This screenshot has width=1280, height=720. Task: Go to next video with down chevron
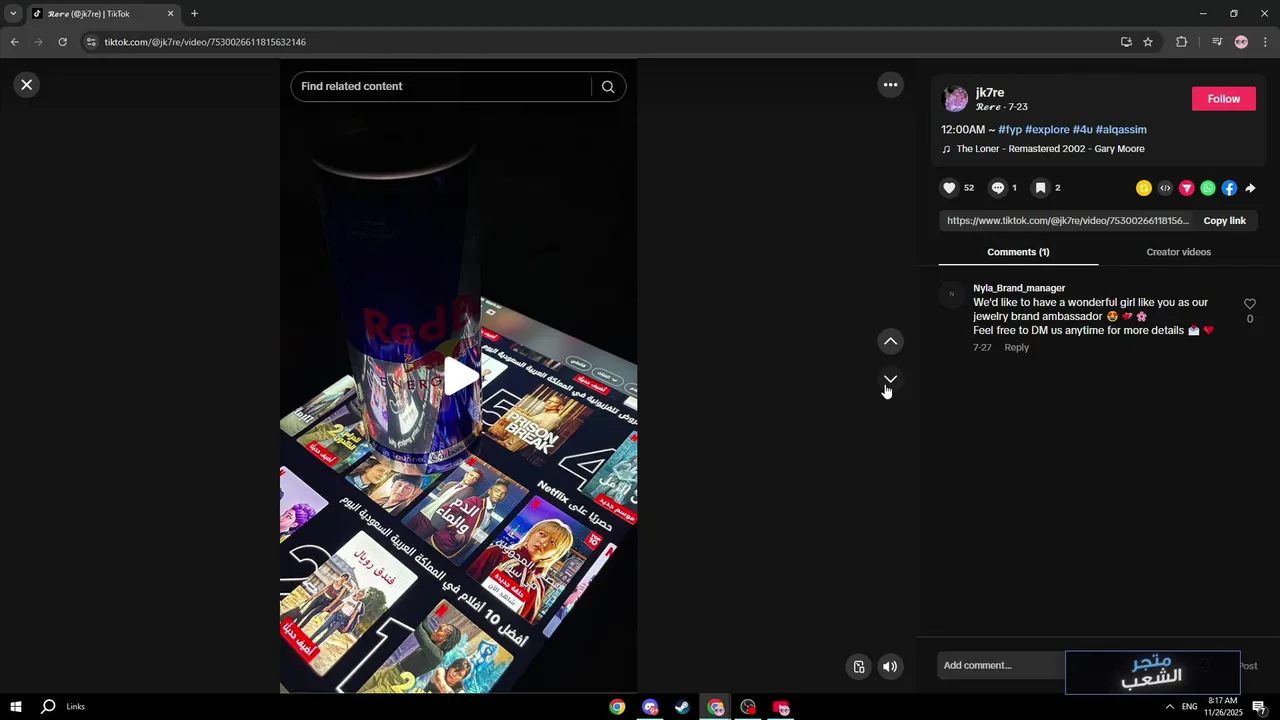coord(890,380)
